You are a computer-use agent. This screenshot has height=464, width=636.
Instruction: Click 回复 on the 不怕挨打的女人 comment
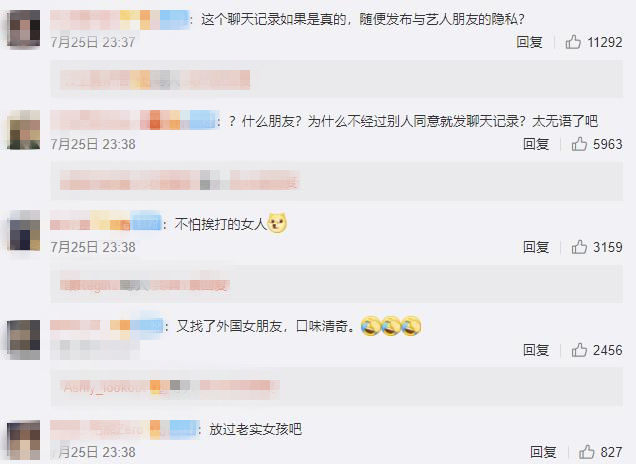536,247
